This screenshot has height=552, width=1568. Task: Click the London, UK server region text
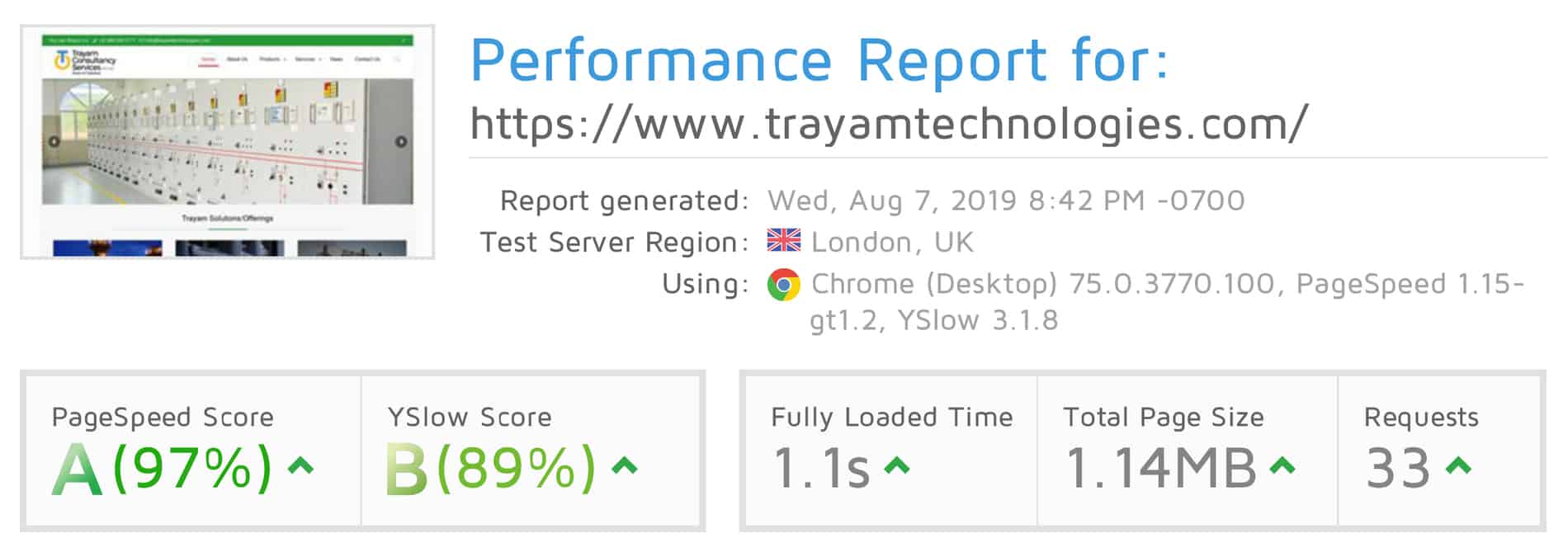pos(892,242)
